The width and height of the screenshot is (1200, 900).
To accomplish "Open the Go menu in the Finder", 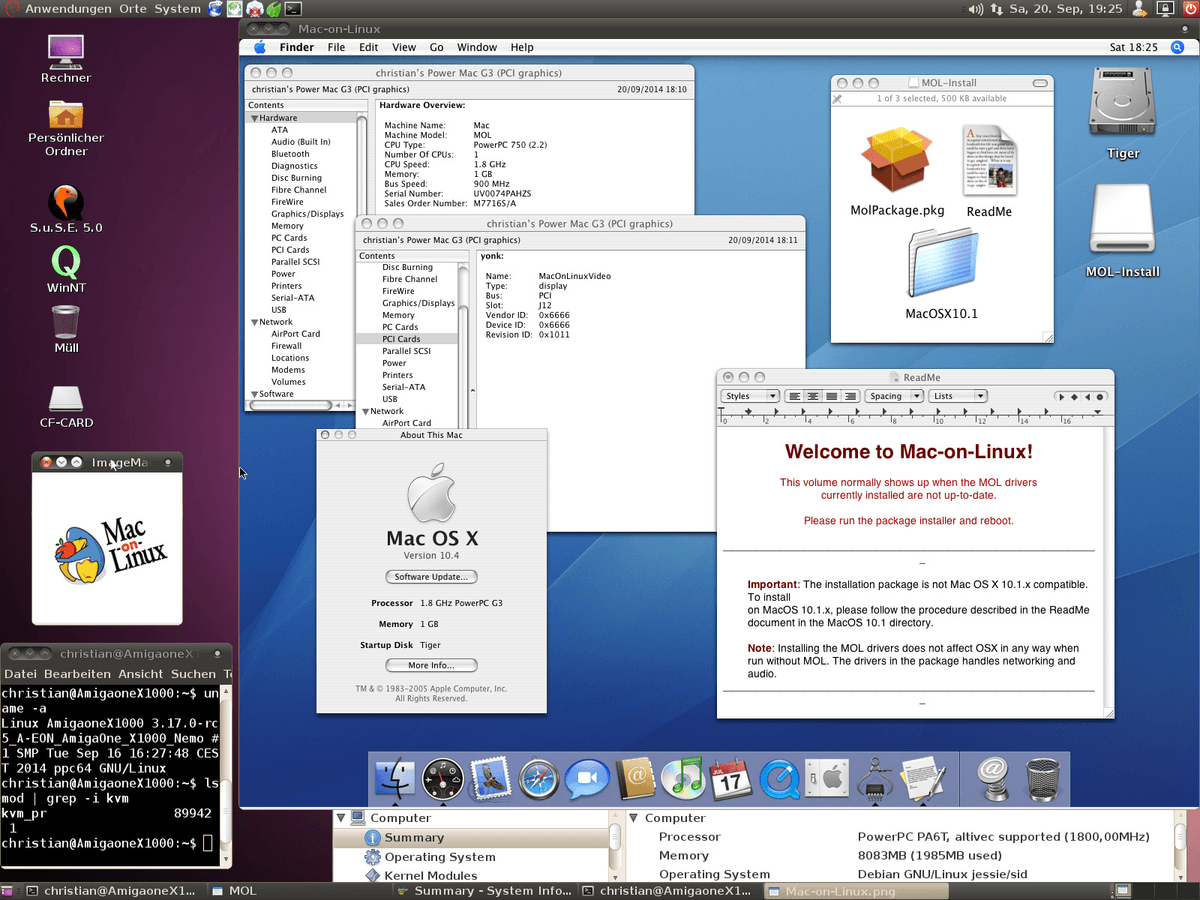I will [437, 47].
